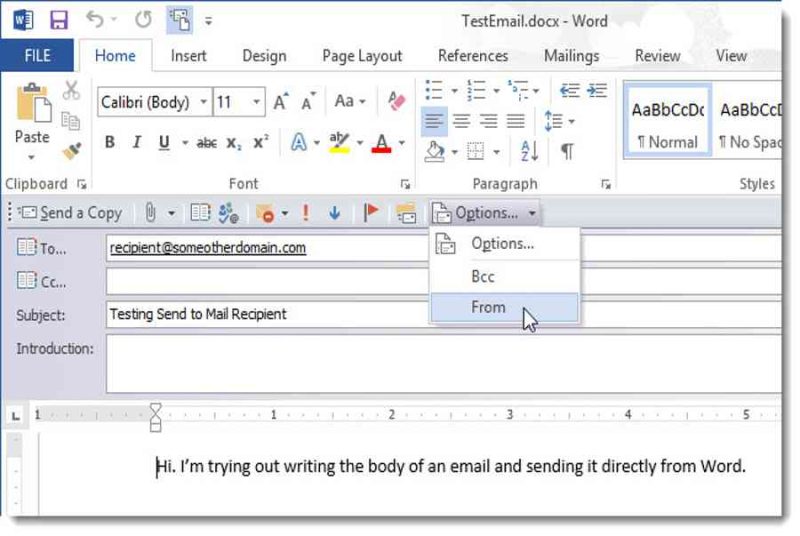Click the Check Names icon

229,213
